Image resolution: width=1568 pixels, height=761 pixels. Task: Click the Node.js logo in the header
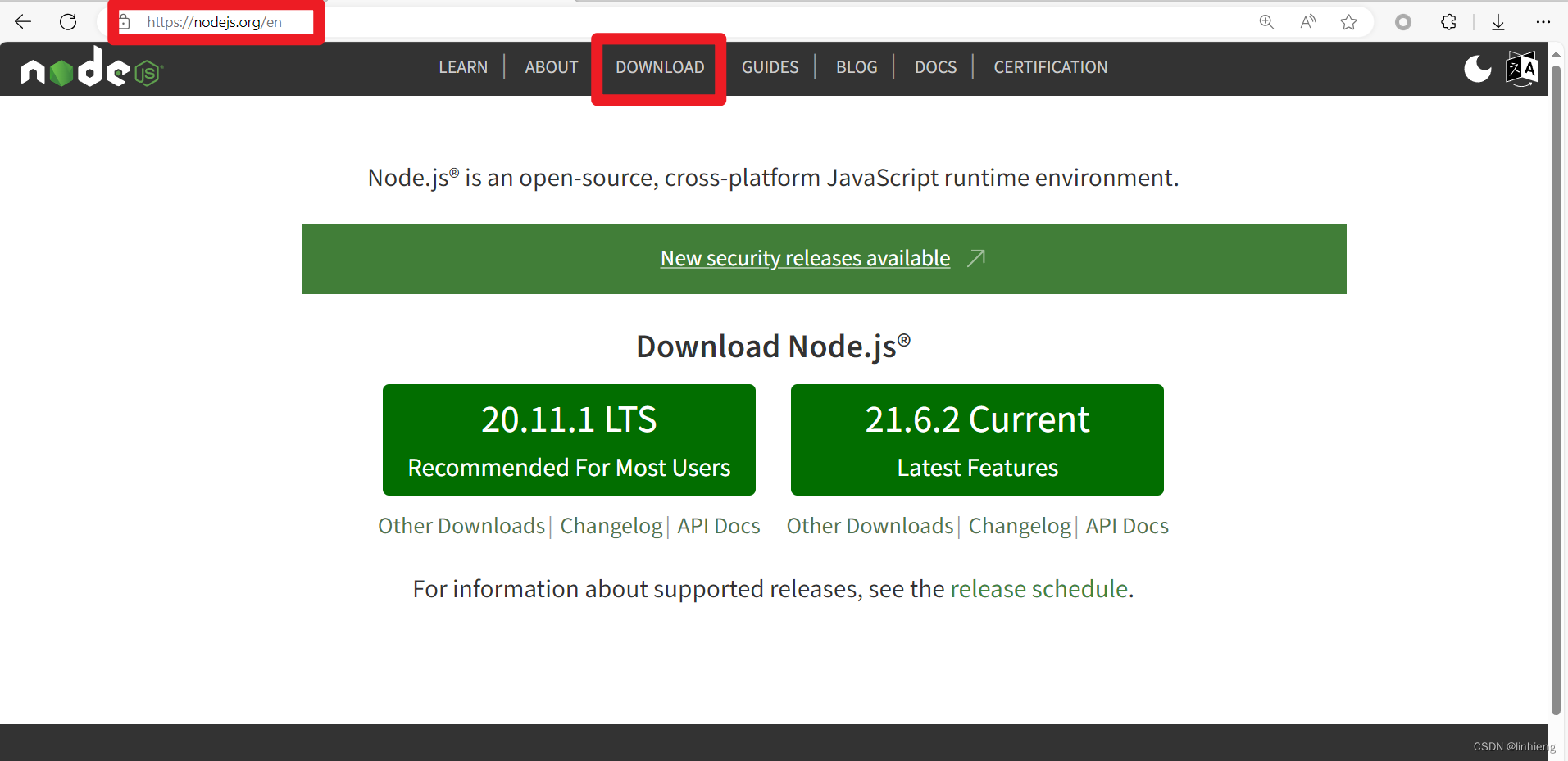coord(92,68)
